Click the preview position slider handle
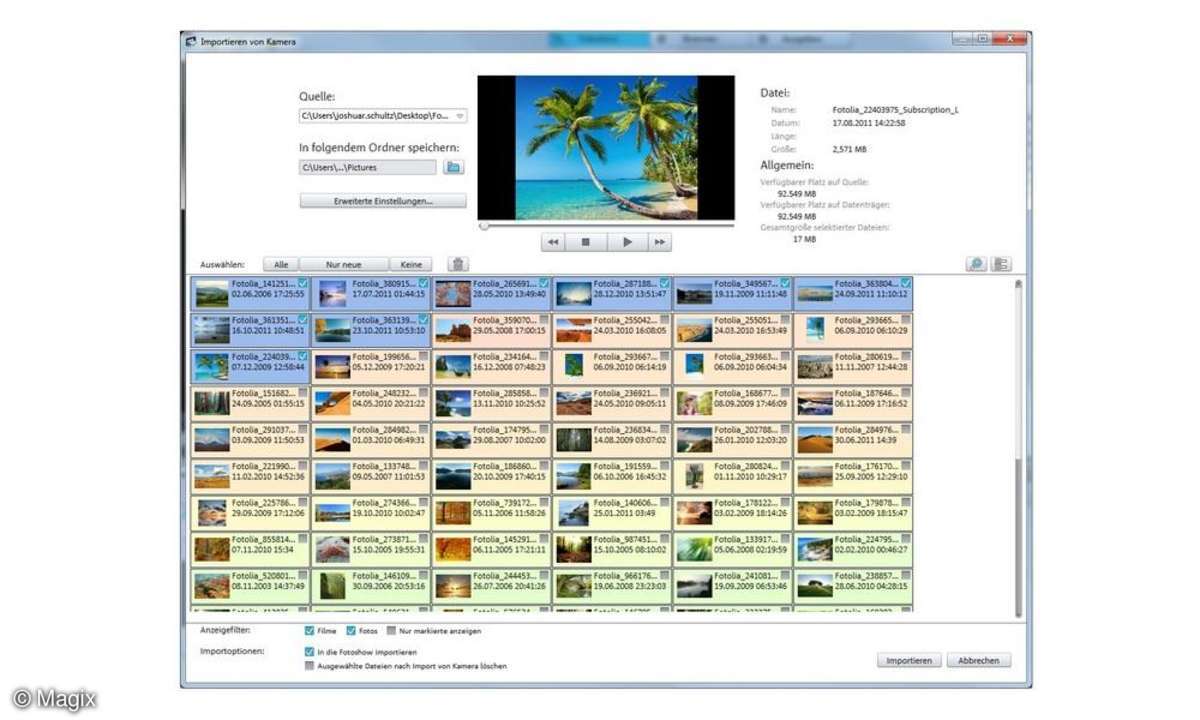Viewport: 1200px width, 720px height. (484, 226)
